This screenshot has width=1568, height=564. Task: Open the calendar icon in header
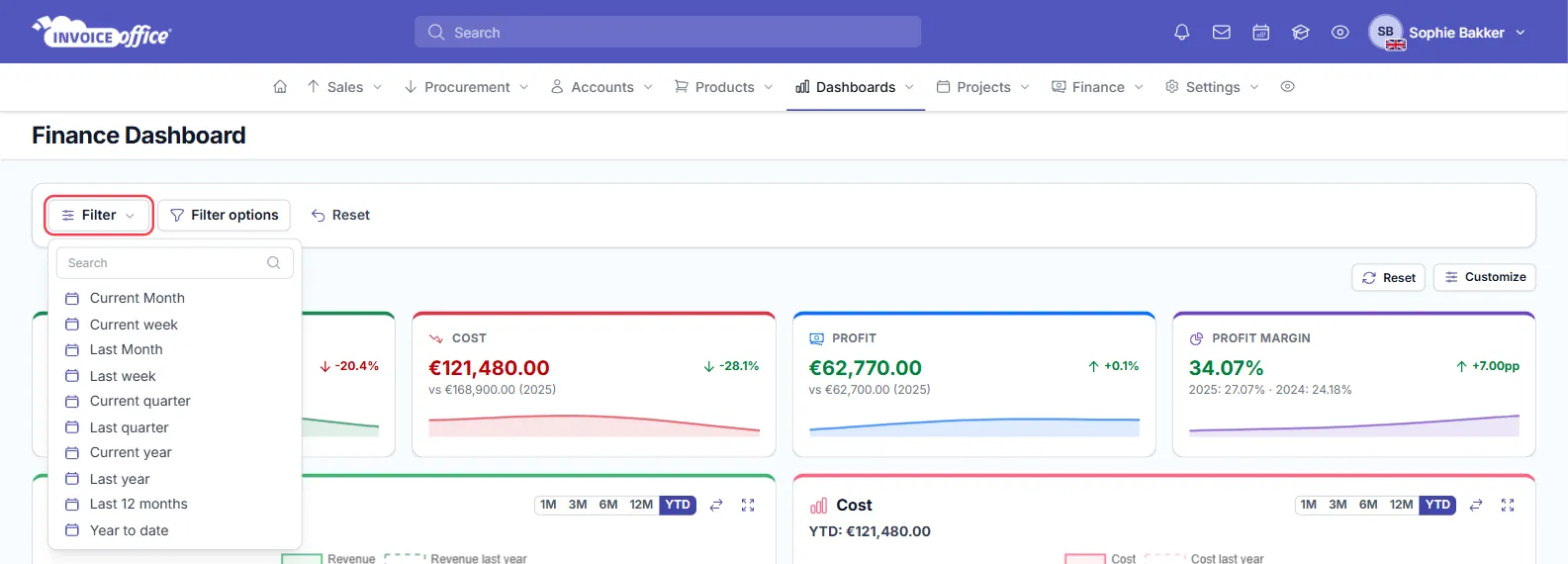1261,33
